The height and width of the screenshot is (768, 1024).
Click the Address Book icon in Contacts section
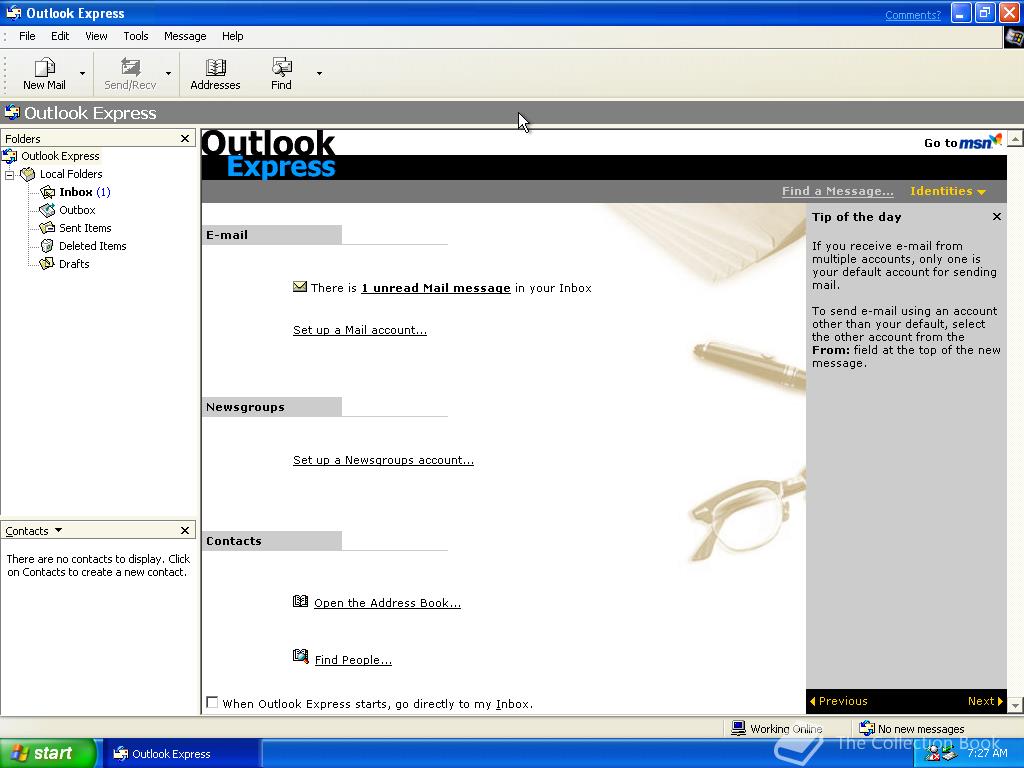(300, 601)
